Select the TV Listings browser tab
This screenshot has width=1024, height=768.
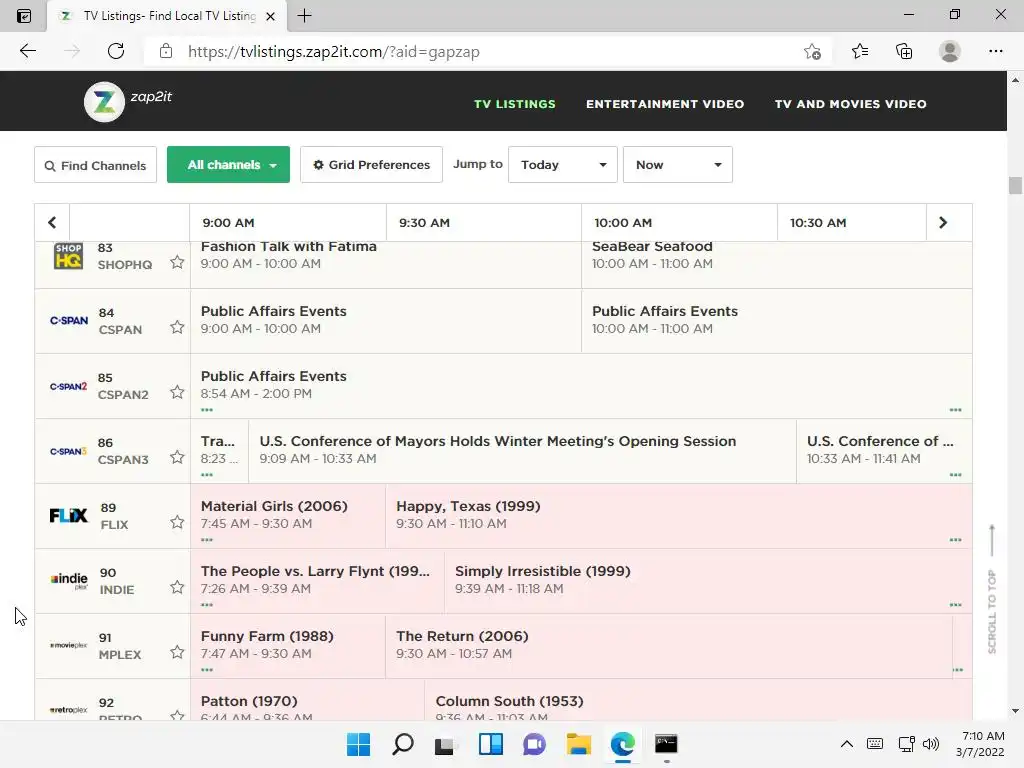(x=167, y=16)
